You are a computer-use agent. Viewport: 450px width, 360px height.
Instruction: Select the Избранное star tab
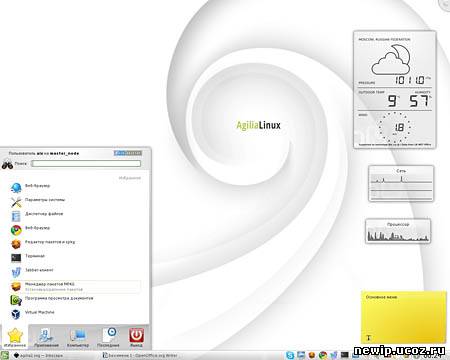click(x=15, y=337)
